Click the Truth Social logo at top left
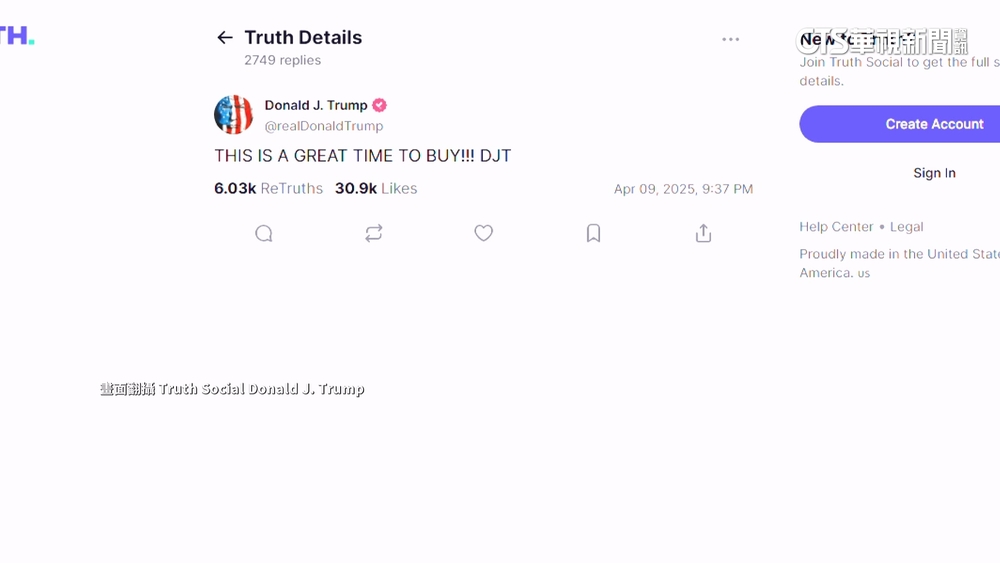Screen dimensions: 1000x563 point(17,37)
